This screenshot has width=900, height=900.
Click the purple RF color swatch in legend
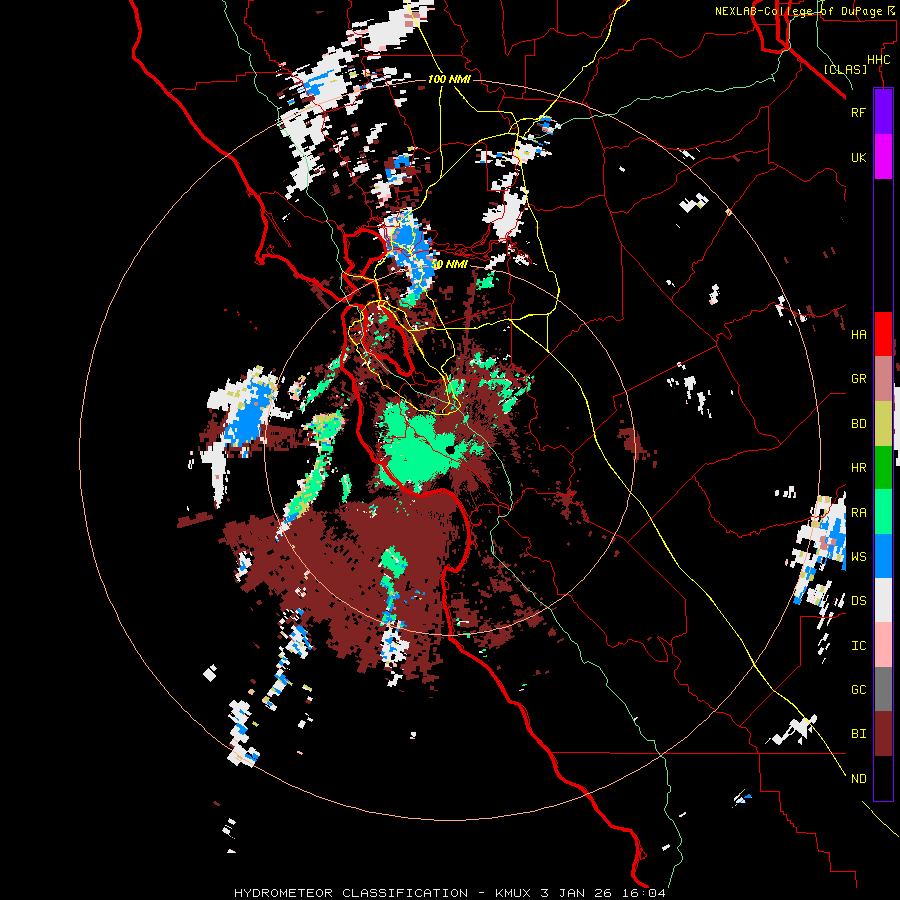(883, 112)
